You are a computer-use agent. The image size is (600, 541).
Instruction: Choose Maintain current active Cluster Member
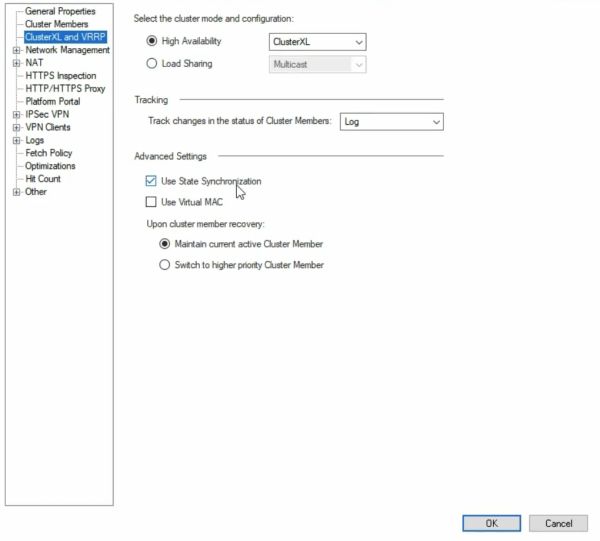coord(165,244)
